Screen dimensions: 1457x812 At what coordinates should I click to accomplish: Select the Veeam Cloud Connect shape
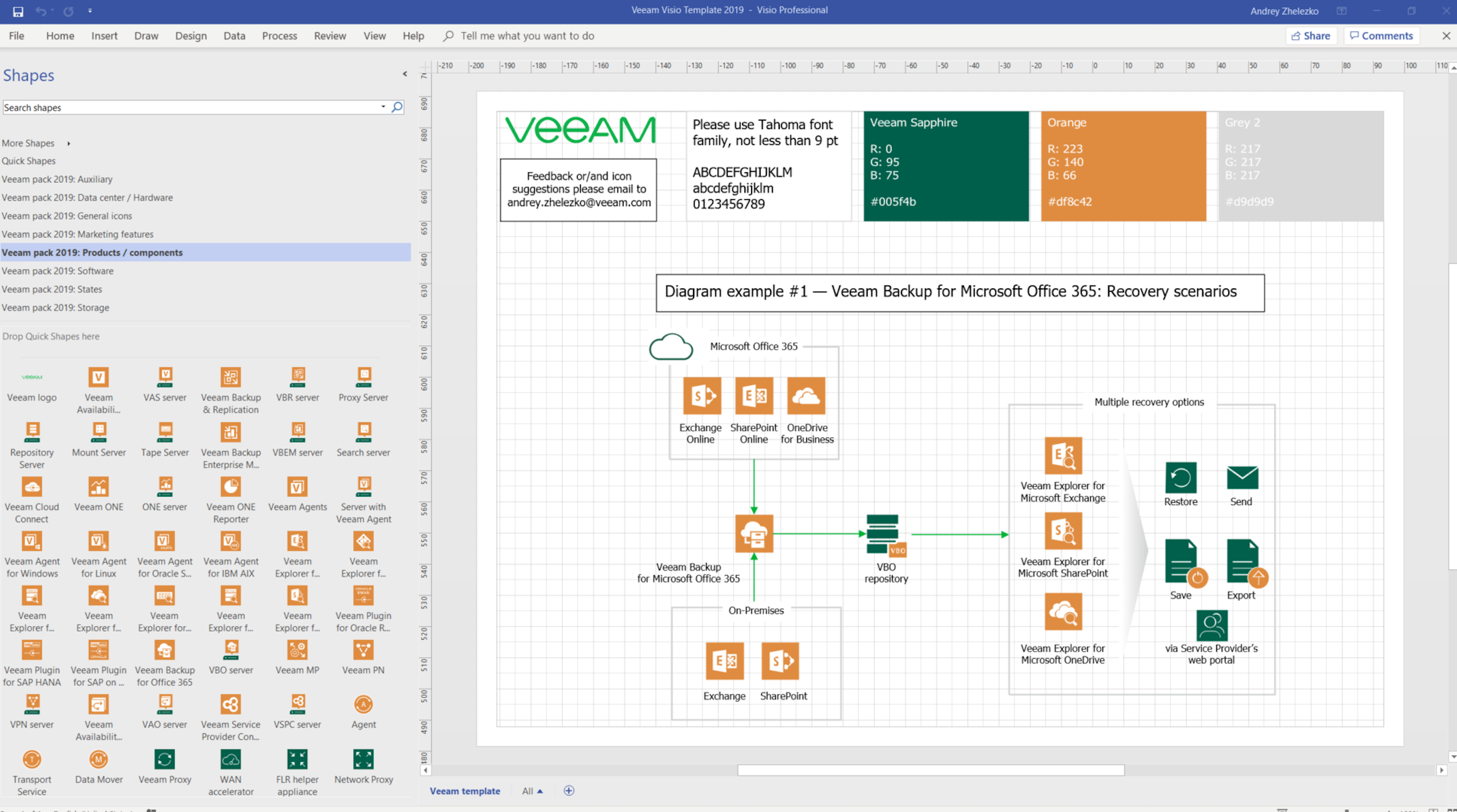point(32,488)
